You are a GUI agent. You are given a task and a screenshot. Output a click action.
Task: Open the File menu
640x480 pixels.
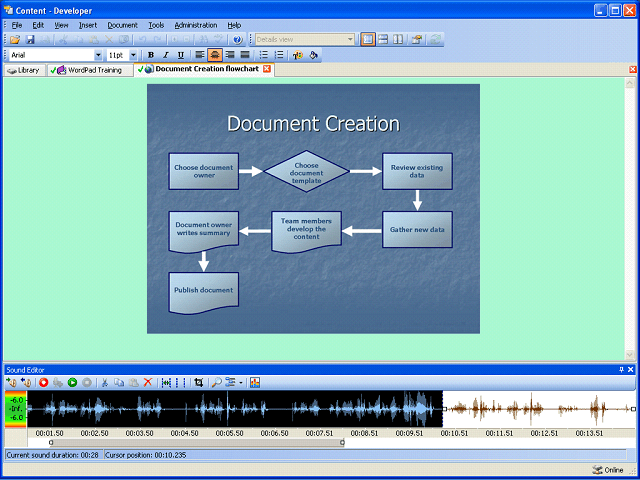point(17,25)
